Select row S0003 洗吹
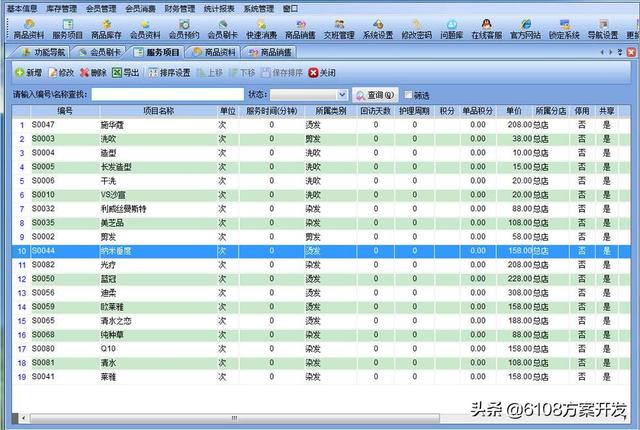 pyautogui.click(x=321, y=139)
